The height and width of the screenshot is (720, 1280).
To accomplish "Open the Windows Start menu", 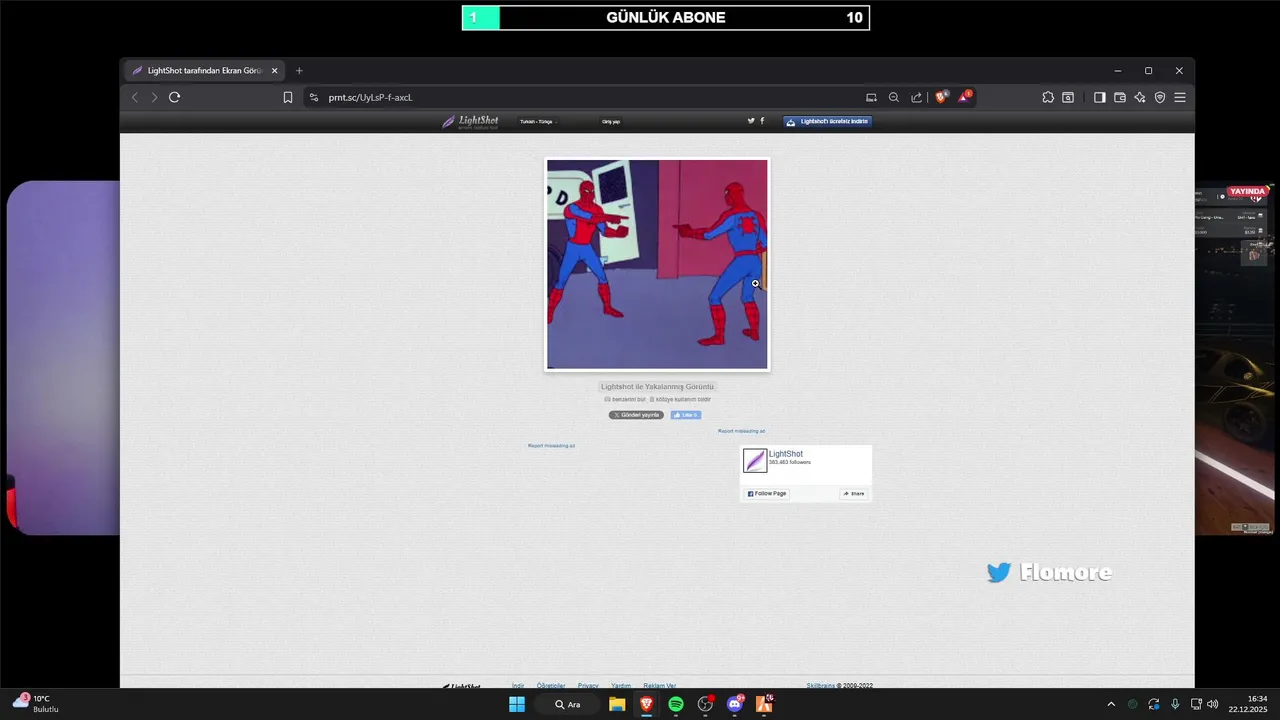I will pos(517,704).
